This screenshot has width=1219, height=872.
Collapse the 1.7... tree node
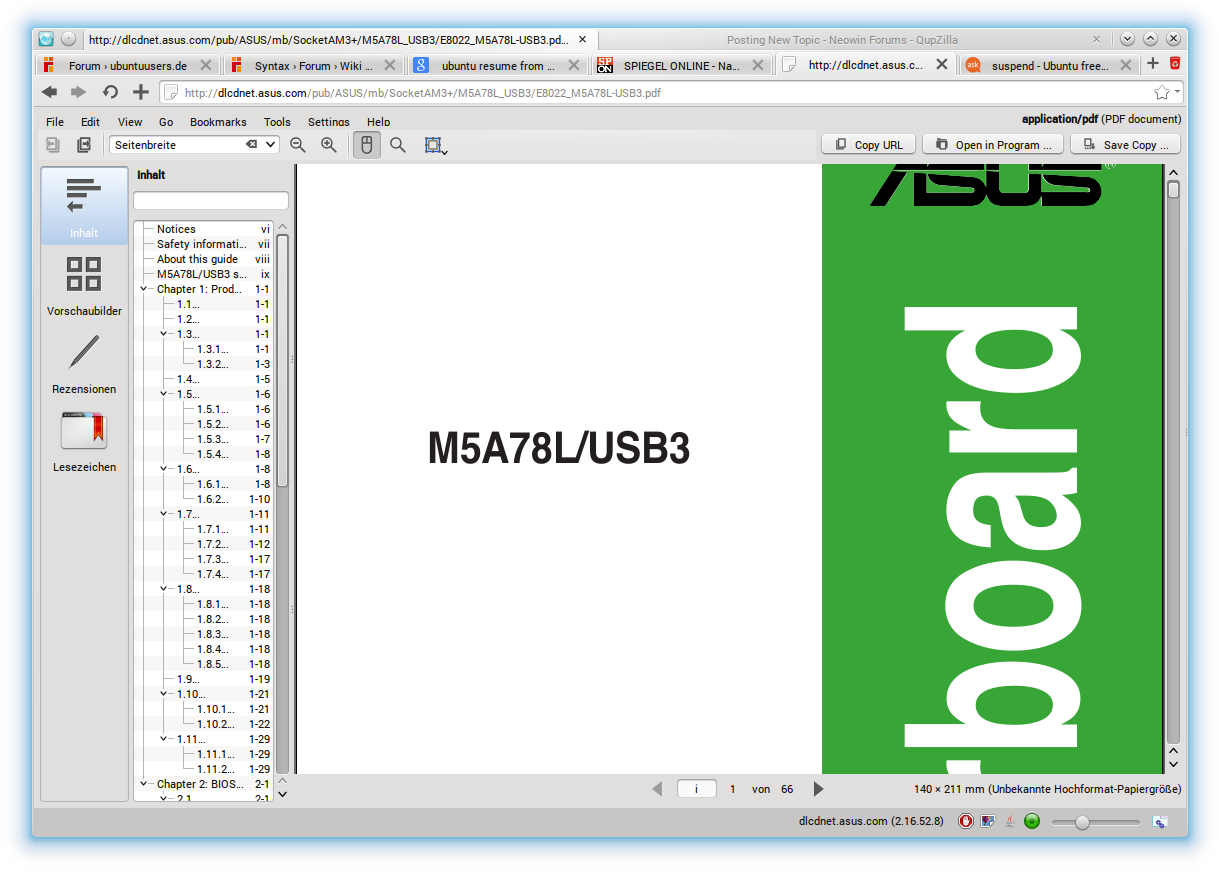[165, 514]
